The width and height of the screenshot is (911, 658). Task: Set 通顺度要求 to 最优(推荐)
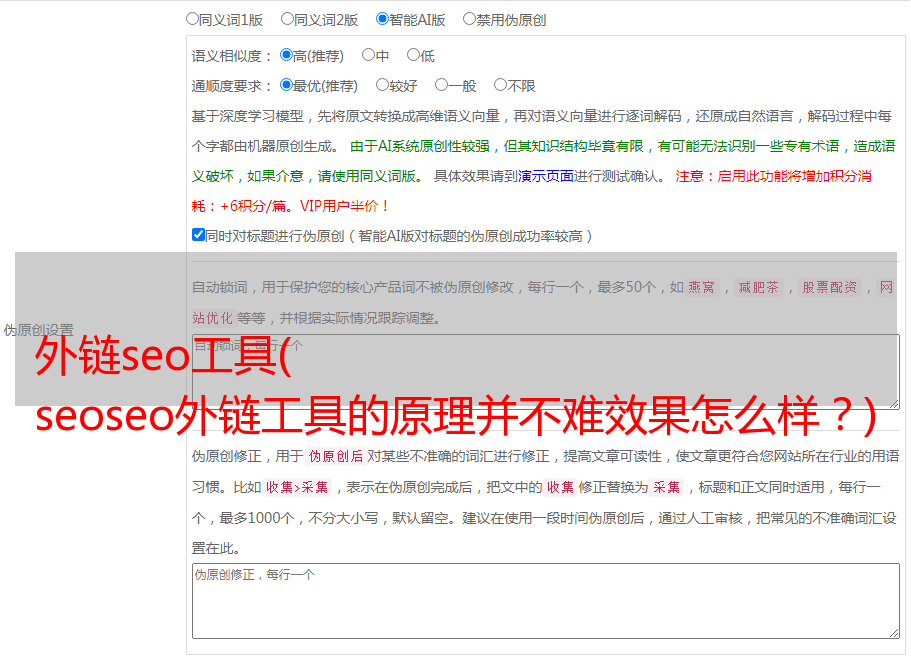coord(286,85)
